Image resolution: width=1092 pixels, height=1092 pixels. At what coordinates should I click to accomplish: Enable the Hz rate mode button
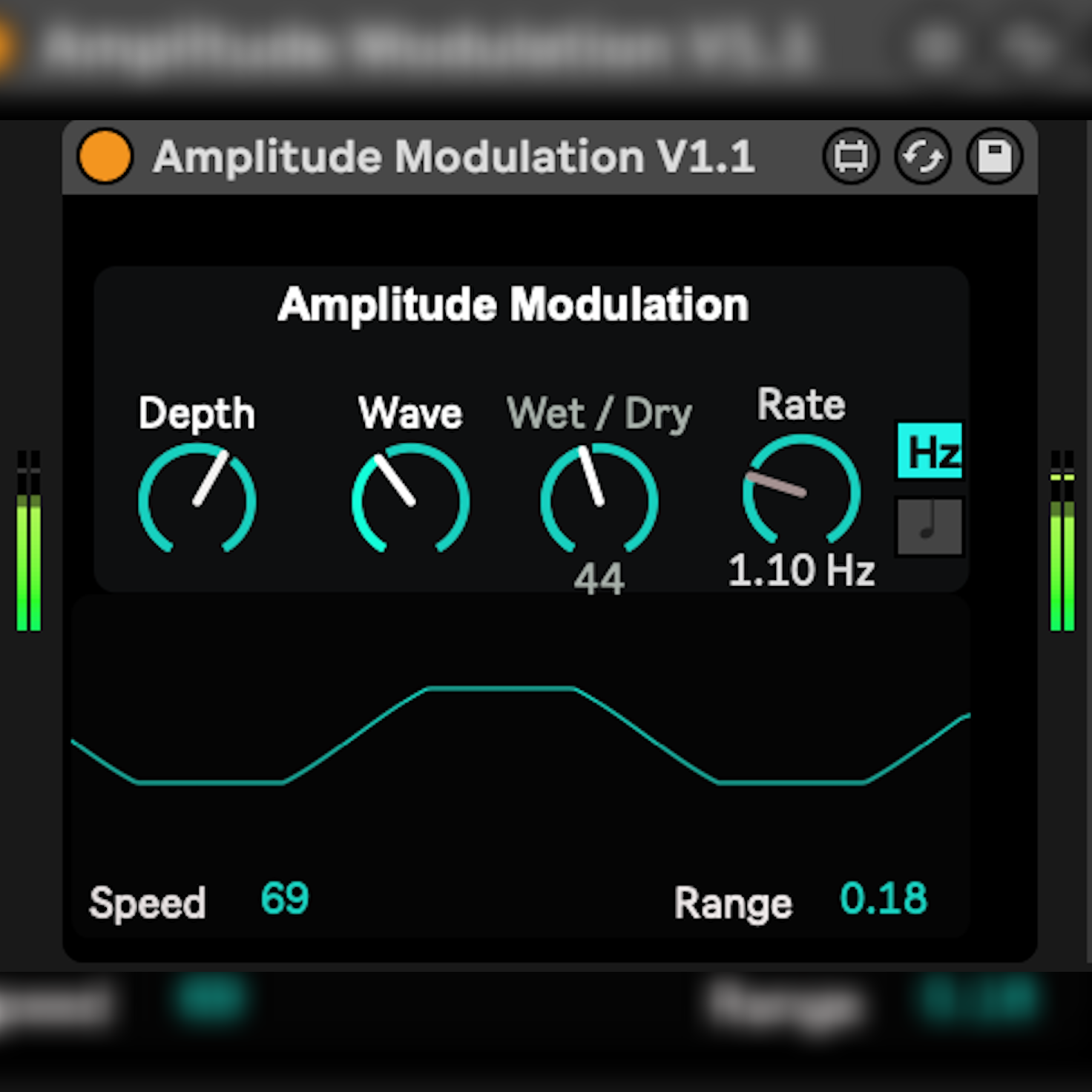coord(930,451)
